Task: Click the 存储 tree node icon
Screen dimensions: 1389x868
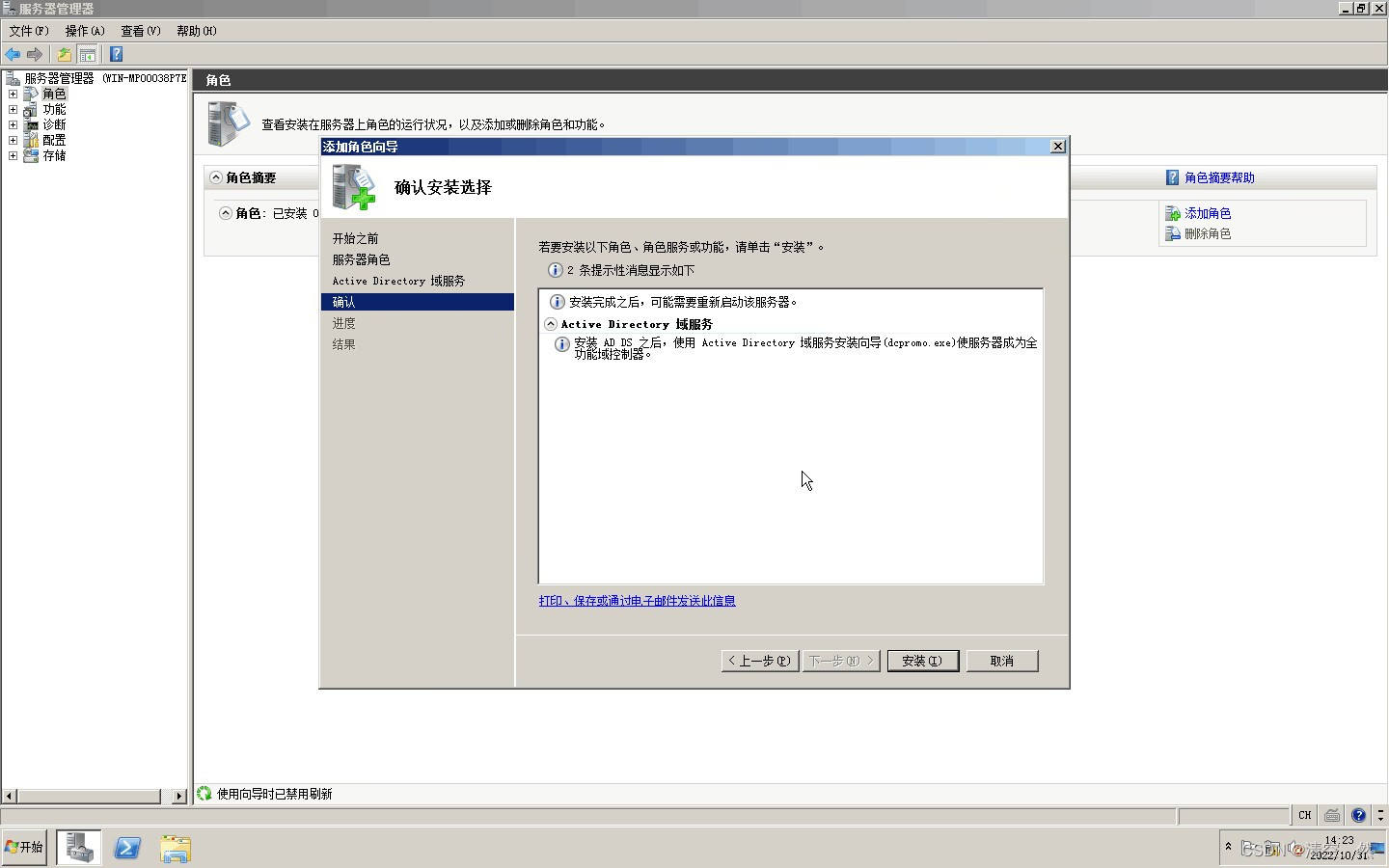Action: click(31, 156)
